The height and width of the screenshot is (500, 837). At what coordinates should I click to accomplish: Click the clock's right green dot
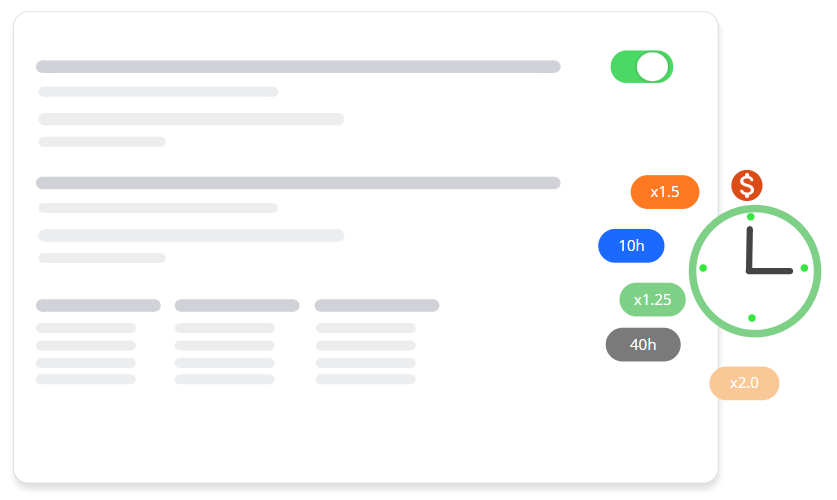point(804,268)
